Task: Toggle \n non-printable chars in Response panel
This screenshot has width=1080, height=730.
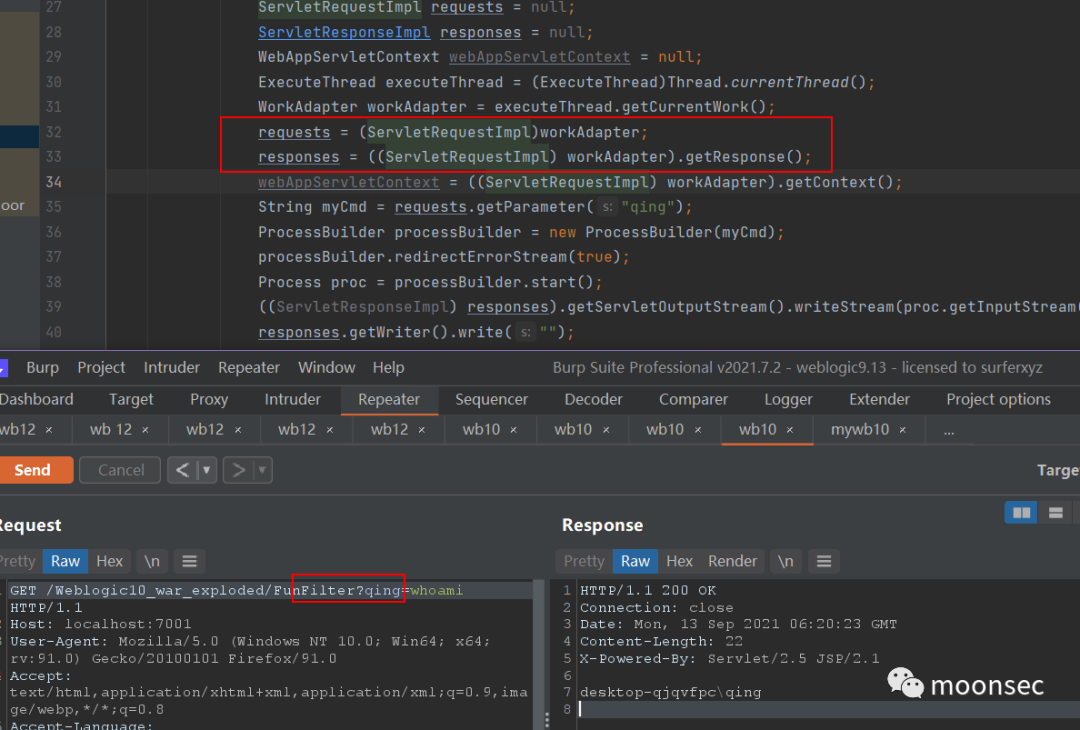Action: pos(786,561)
